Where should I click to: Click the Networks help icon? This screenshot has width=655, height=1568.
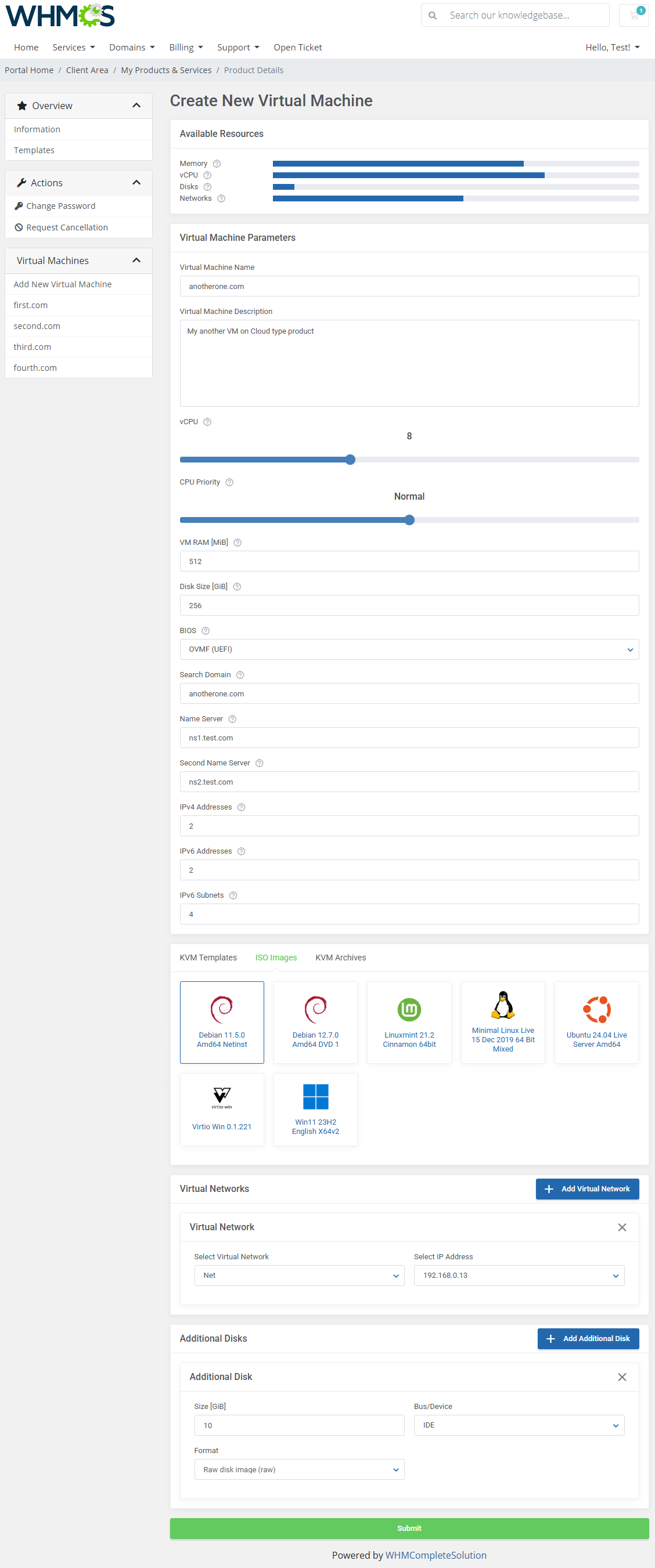(x=221, y=198)
